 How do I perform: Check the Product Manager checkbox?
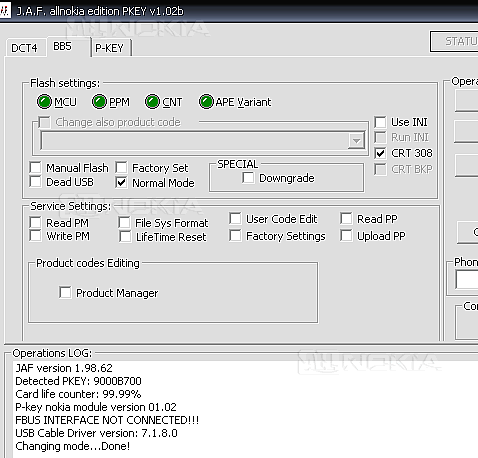tap(65, 293)
